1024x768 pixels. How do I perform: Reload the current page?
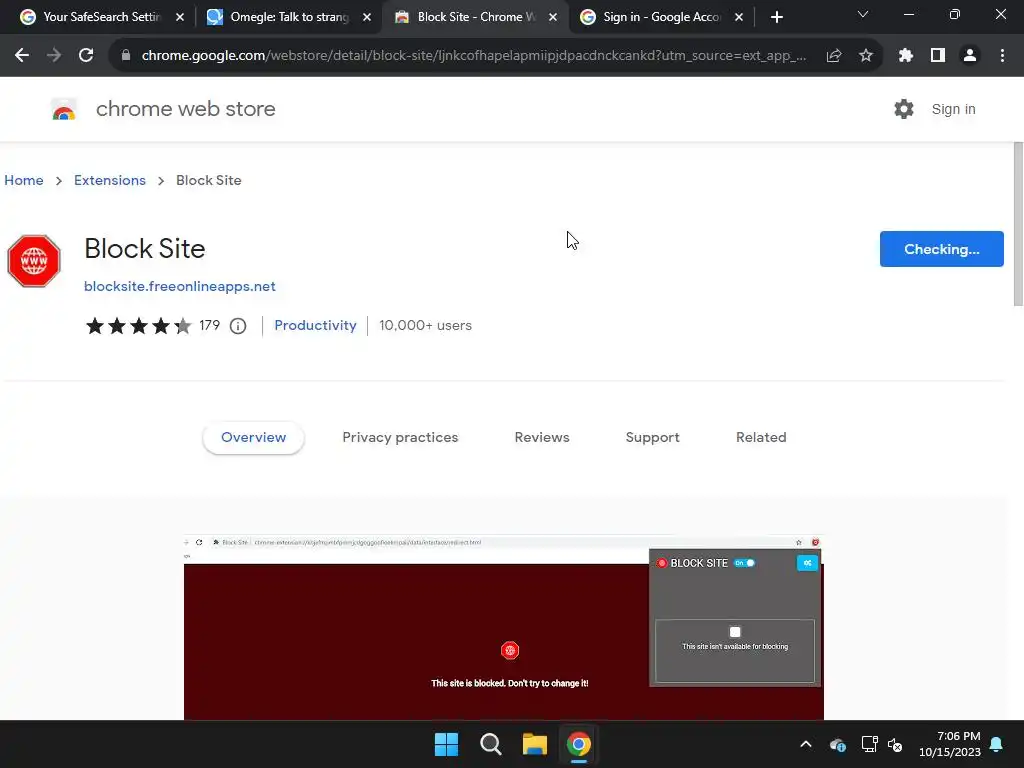click(86, 56)
